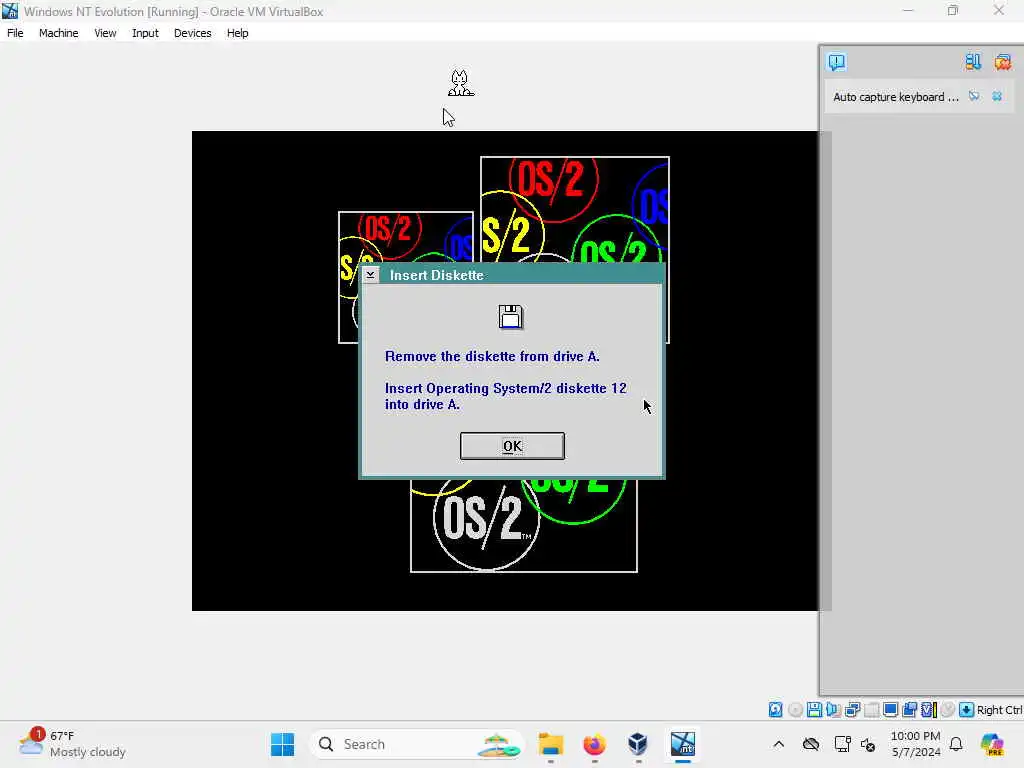Image resolution: width=1024 pixels, height=768 pixels.
Task: Open the View menu
Action: (x=105, y=33)
